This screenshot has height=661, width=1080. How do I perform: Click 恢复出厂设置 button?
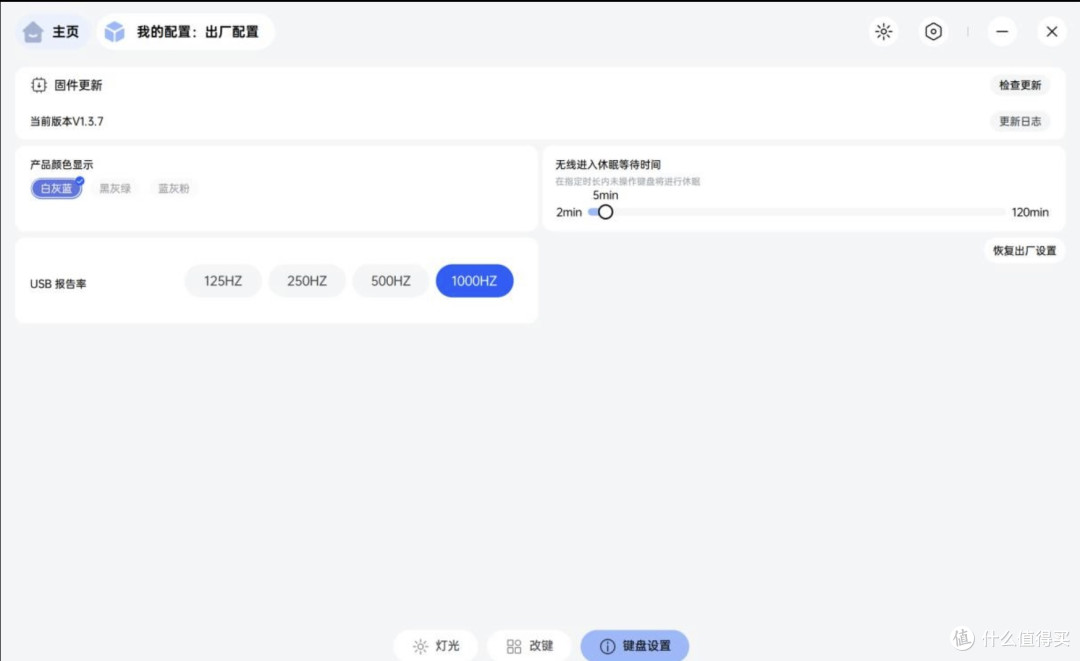click(x=1024, y=251)
